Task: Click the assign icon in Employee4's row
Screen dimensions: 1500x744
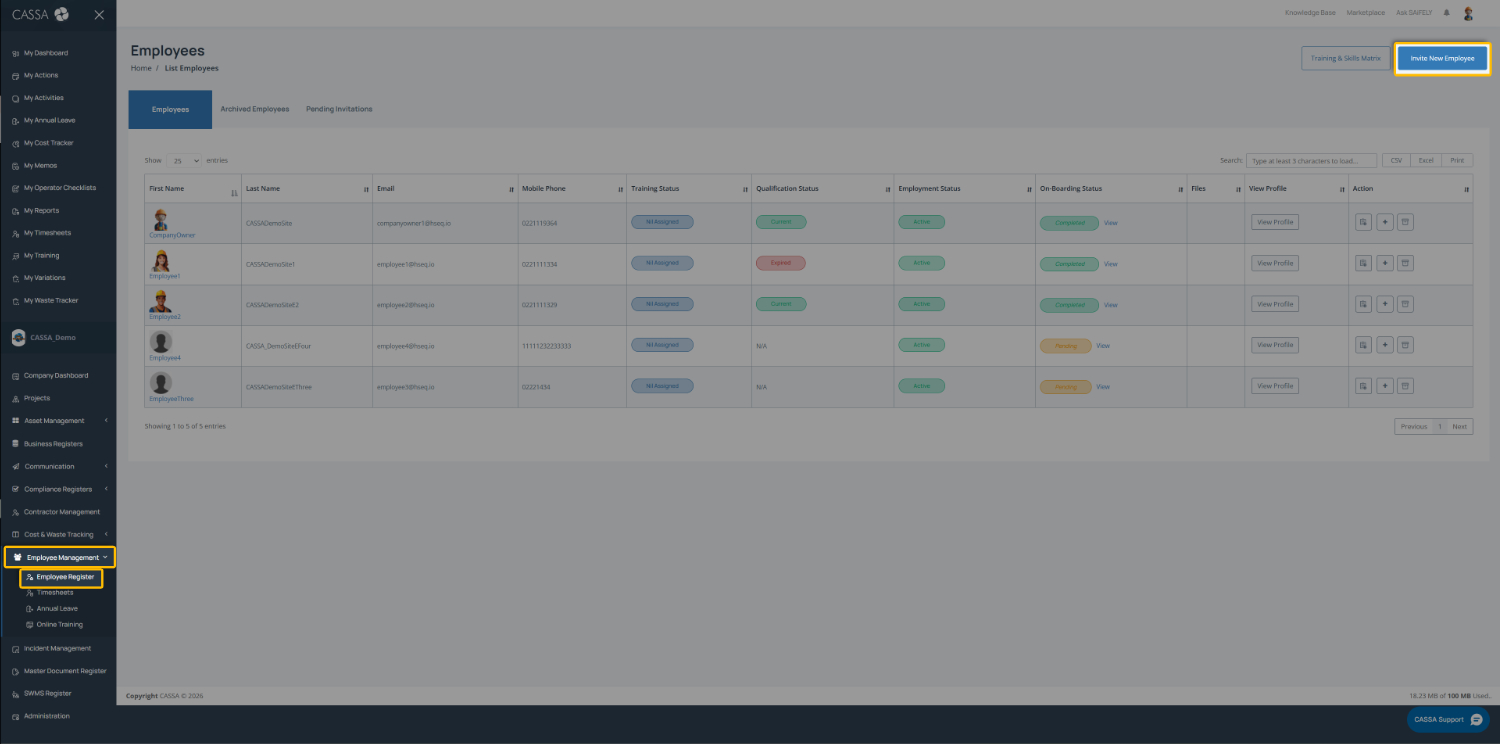Action: point(1364,345)
